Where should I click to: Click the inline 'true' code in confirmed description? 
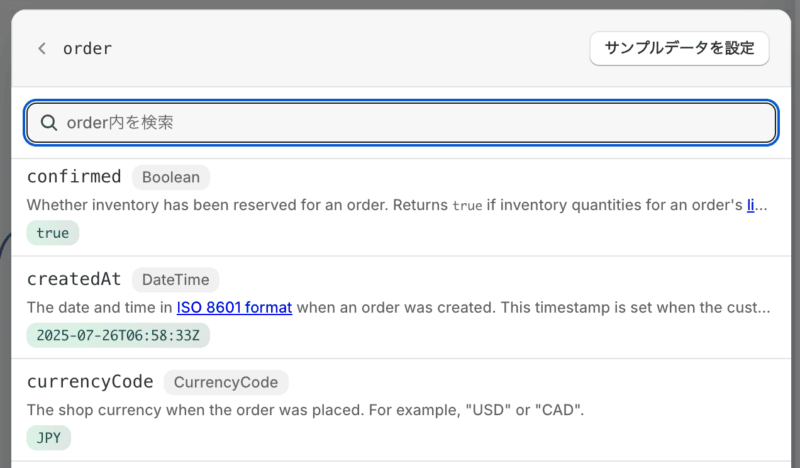click(467, 205)
